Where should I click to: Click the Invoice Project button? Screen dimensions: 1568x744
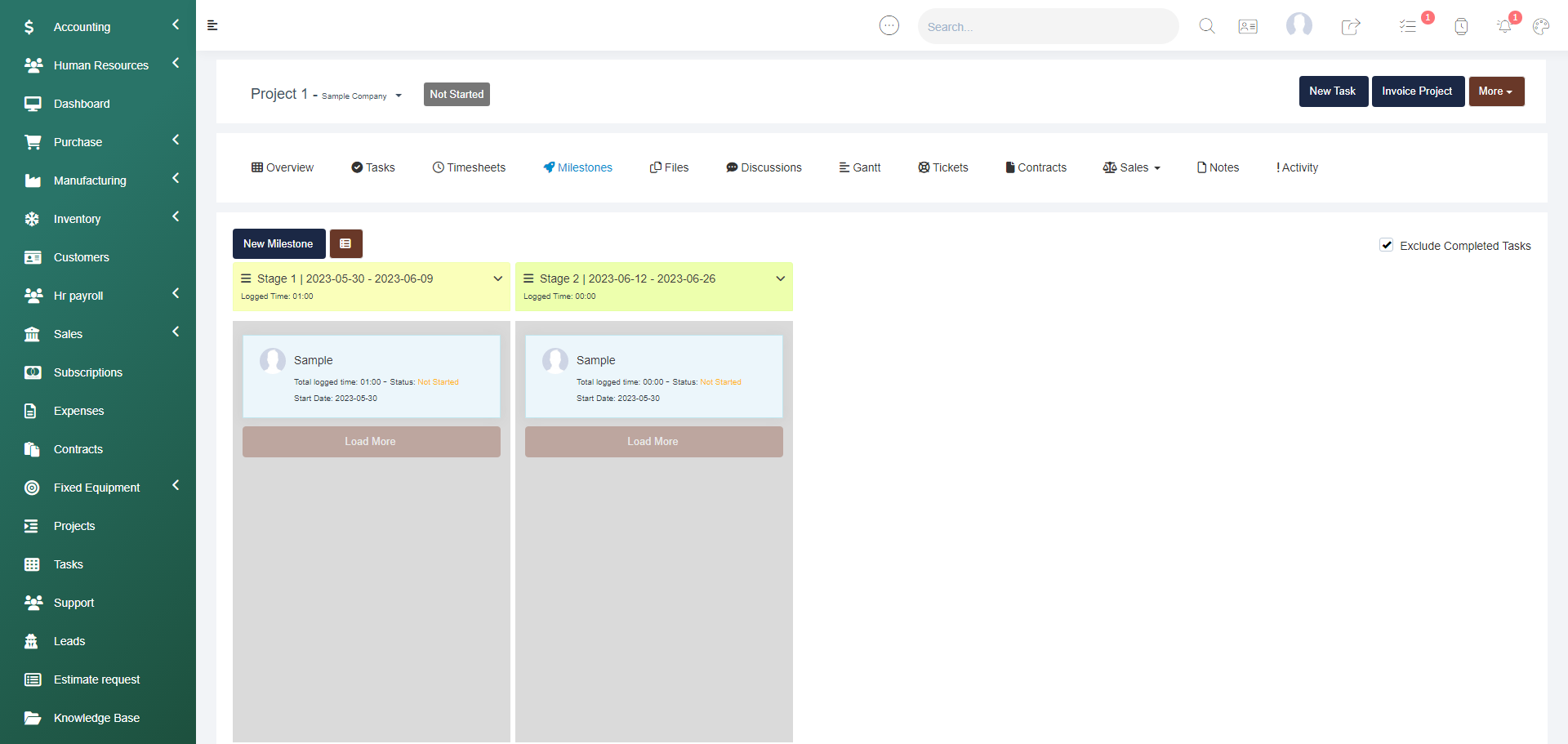coord(1417,91)
